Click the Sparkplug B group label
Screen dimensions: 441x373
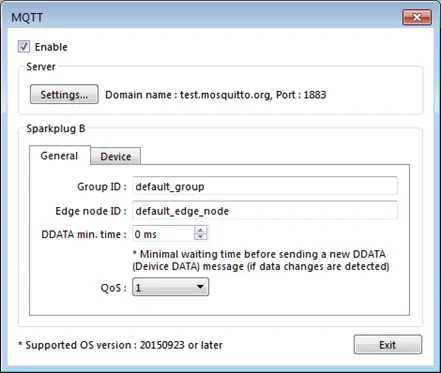(x=56, y=129)
